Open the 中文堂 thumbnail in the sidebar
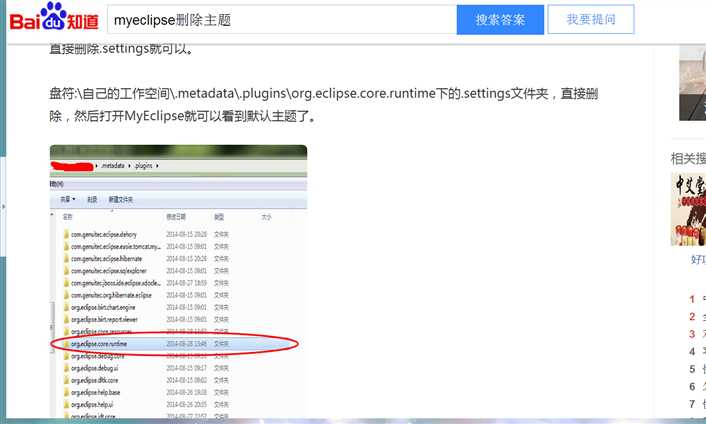The width and height of the screenshot is (706, 424). coord(688,209)
